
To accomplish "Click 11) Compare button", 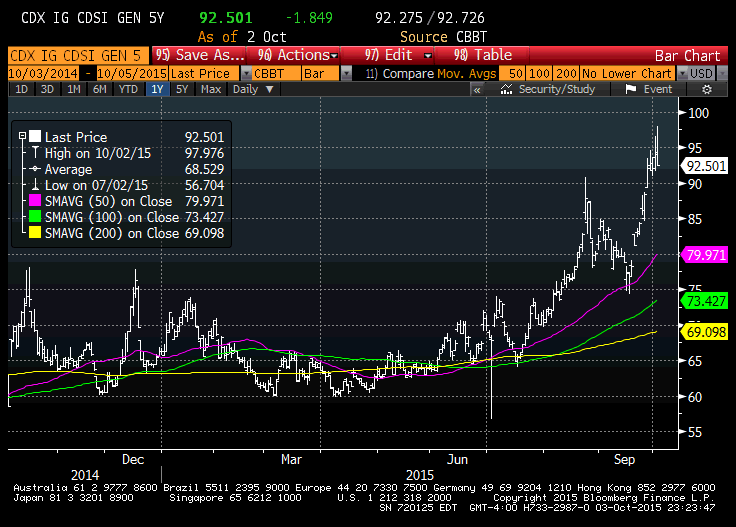I will point(400,74).
